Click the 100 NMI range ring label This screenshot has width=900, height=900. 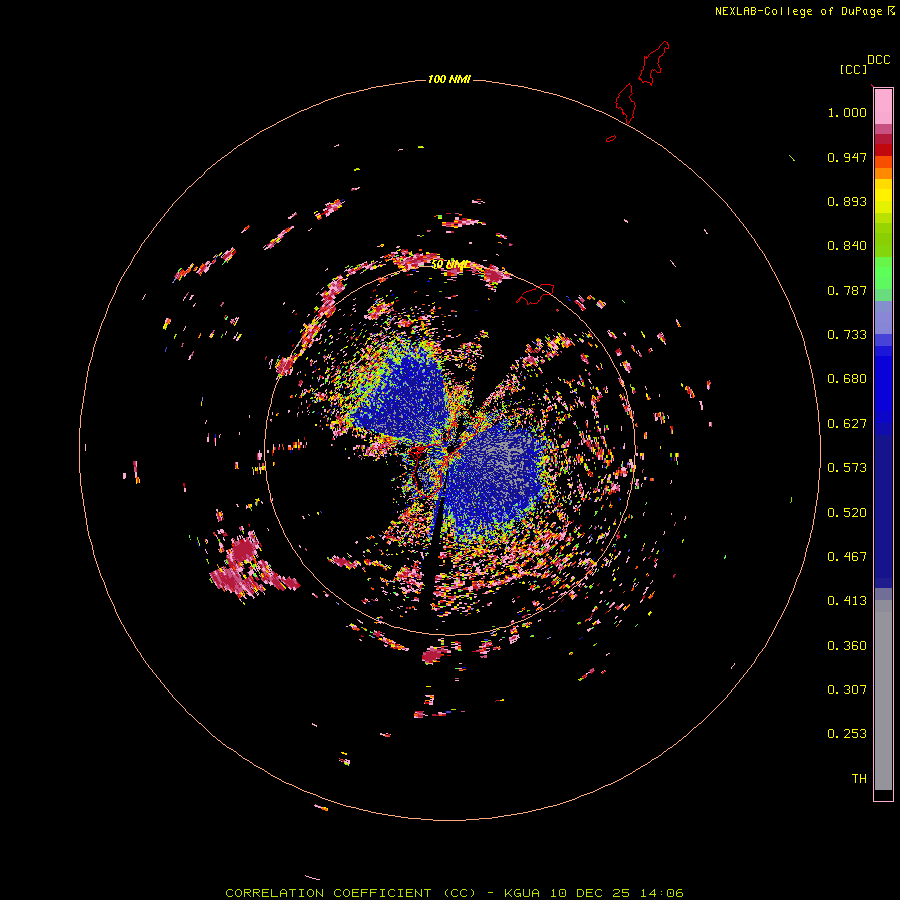(449, 79)
